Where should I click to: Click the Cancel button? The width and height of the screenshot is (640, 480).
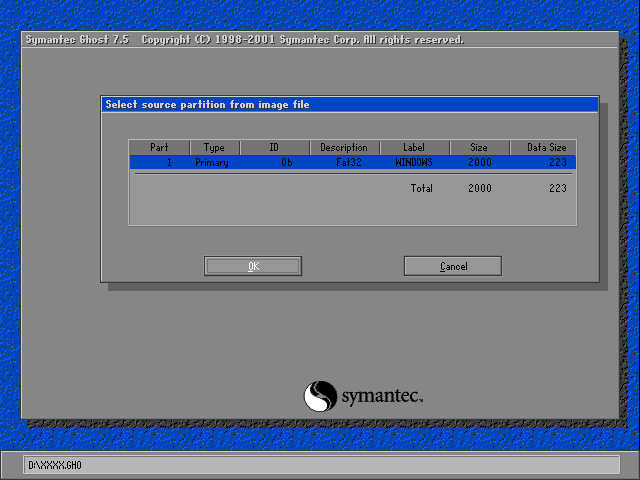click(x=453, y=266)
